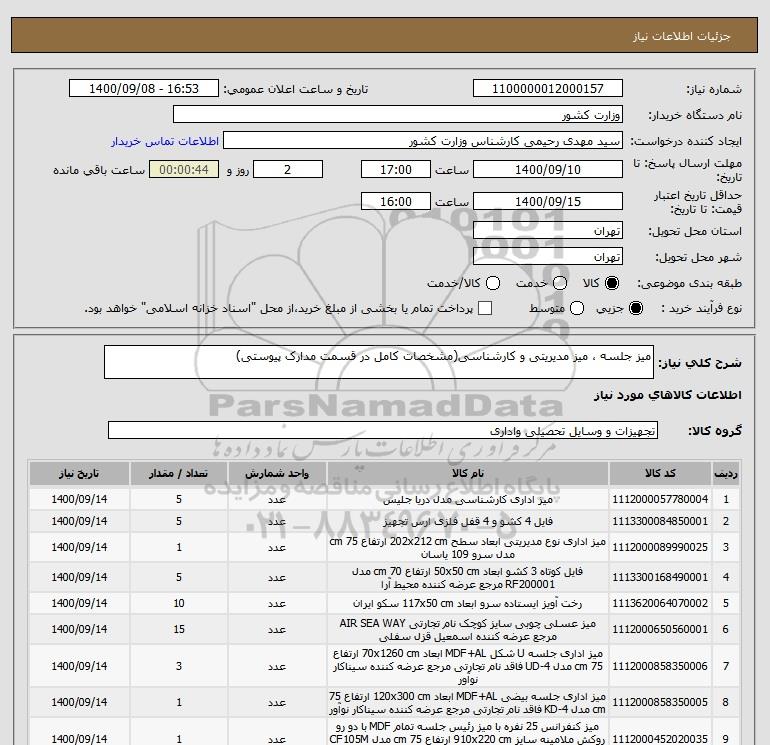Click the delivery city field تهران
Viewport: 770px width, 745px height.
click(x=548, y=256)
